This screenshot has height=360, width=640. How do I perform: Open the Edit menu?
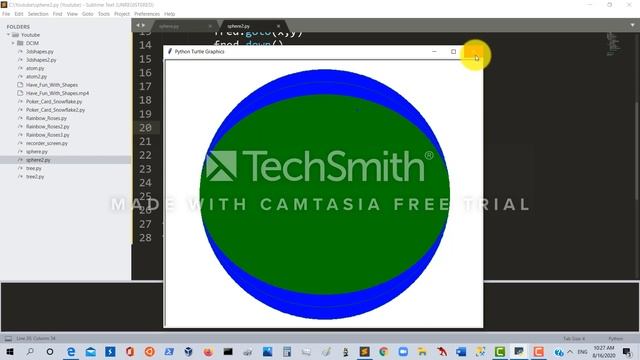click(x=19, y=14)
